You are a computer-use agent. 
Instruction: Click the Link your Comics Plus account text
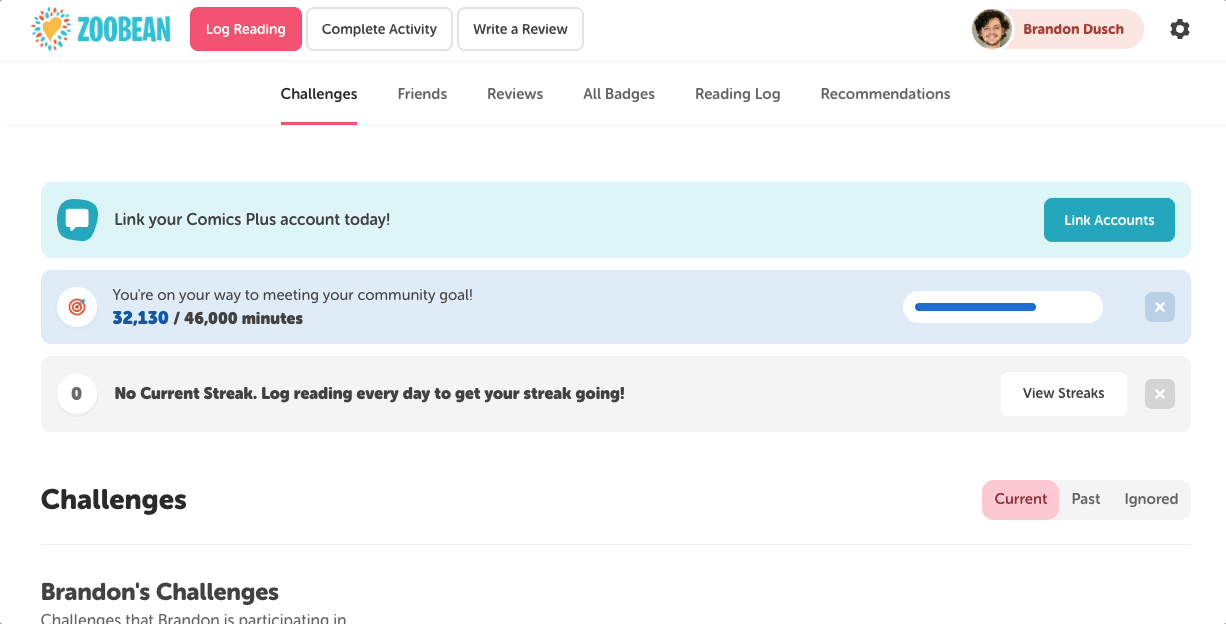tap(252, 220)
